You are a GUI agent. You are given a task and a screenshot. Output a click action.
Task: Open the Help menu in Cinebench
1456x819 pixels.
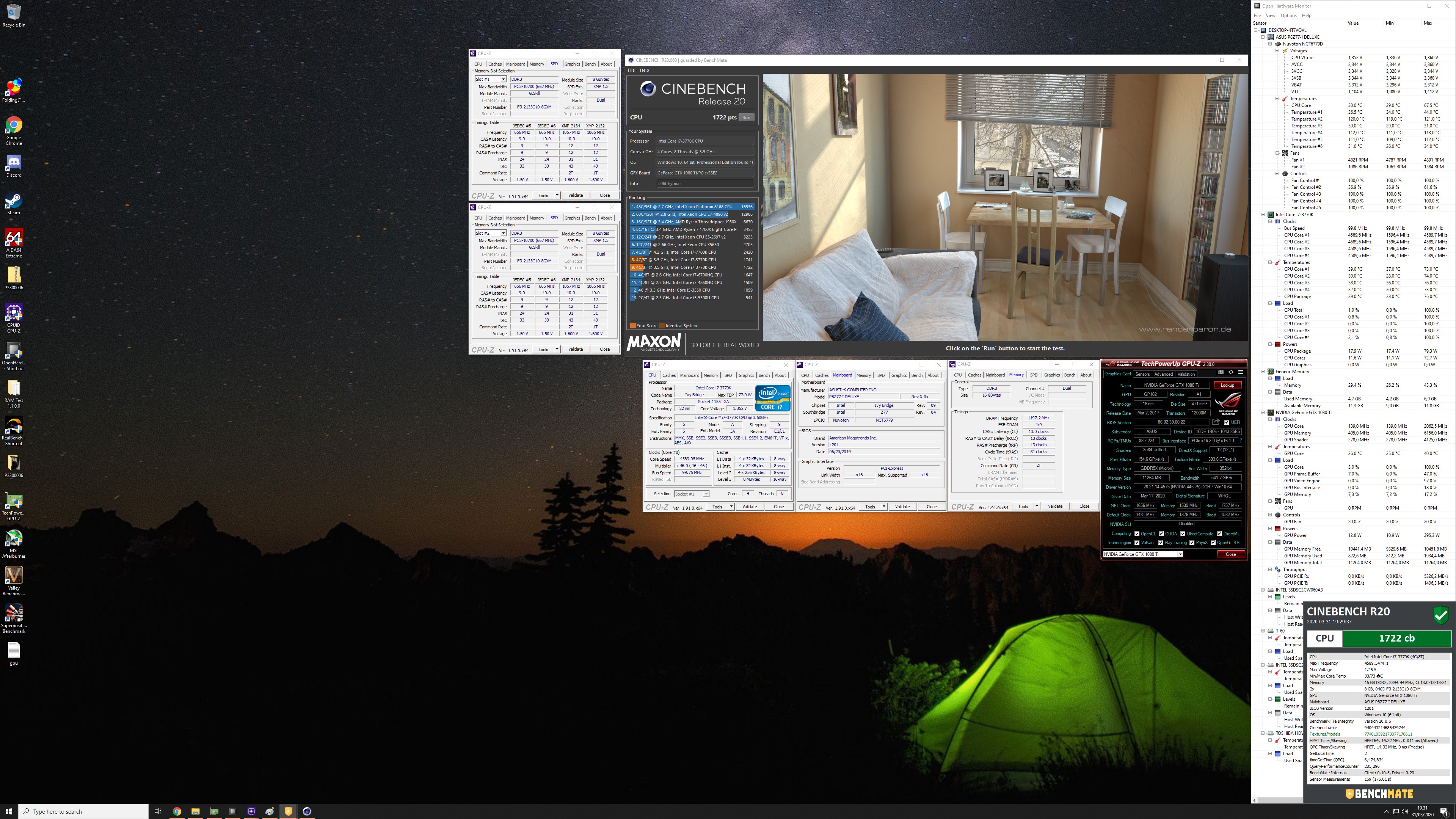click(x=644, y=70)
